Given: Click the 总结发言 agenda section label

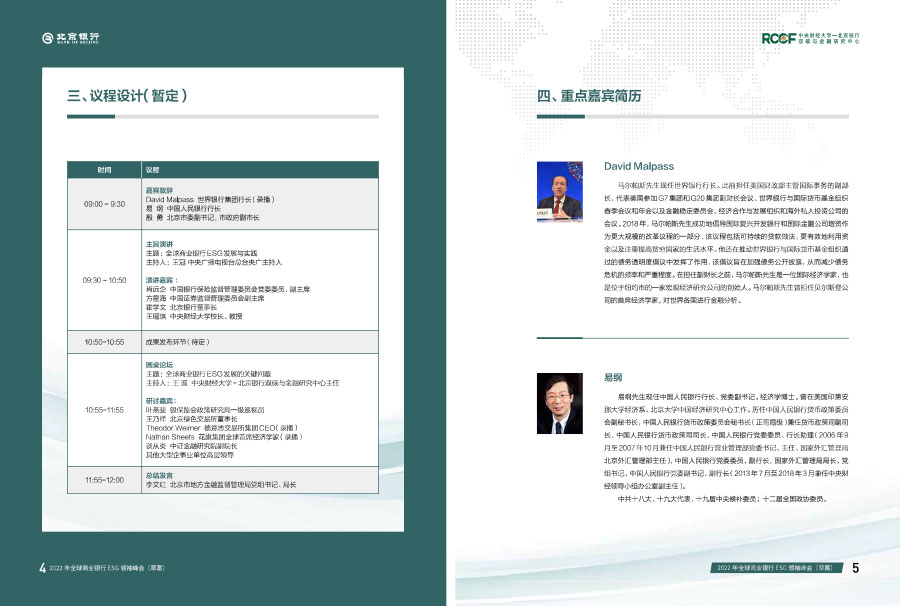Looking at the screenshot, I should point(159,475).
